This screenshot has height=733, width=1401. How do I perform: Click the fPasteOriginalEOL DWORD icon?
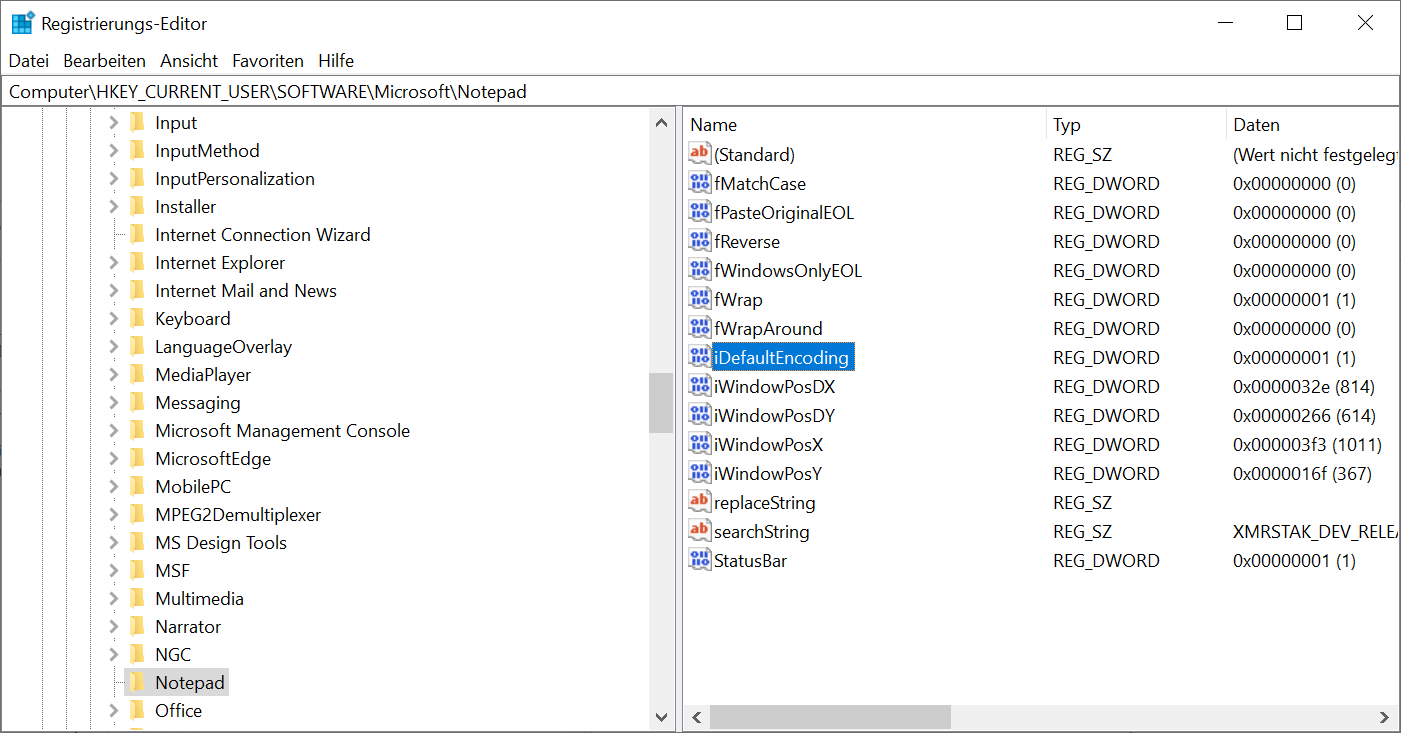tap(700, 212)
